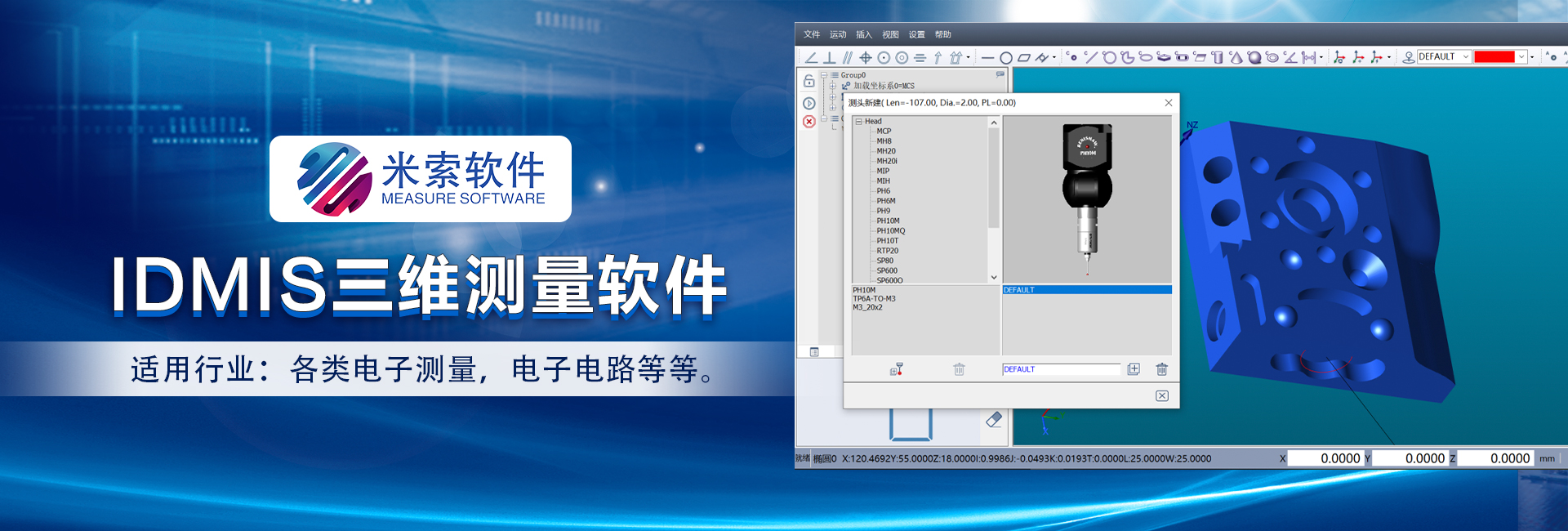The height and width of the screenshot is (531, 1568).
Task: Click the run program play icon
Action: point(809,103)
